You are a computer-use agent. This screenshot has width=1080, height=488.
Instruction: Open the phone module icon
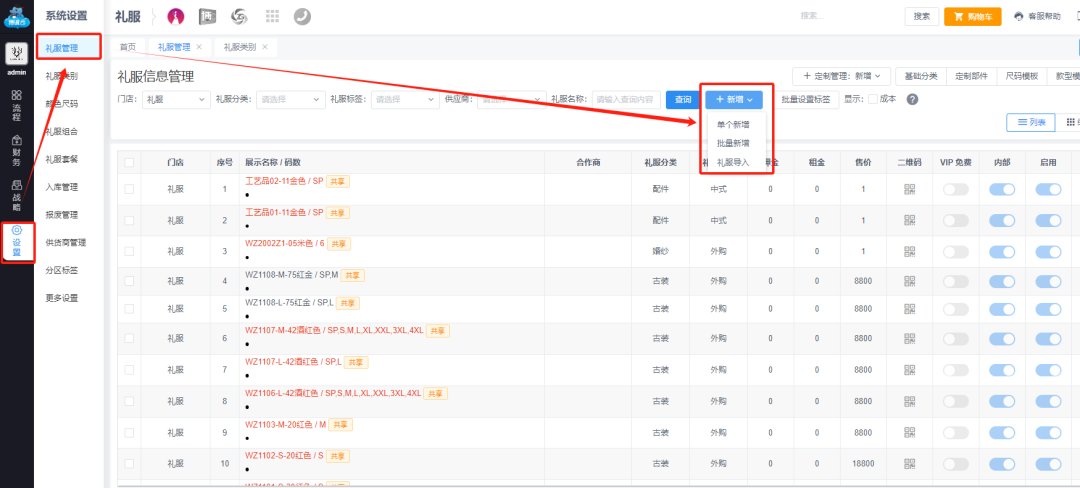click(x=302, y=17)
